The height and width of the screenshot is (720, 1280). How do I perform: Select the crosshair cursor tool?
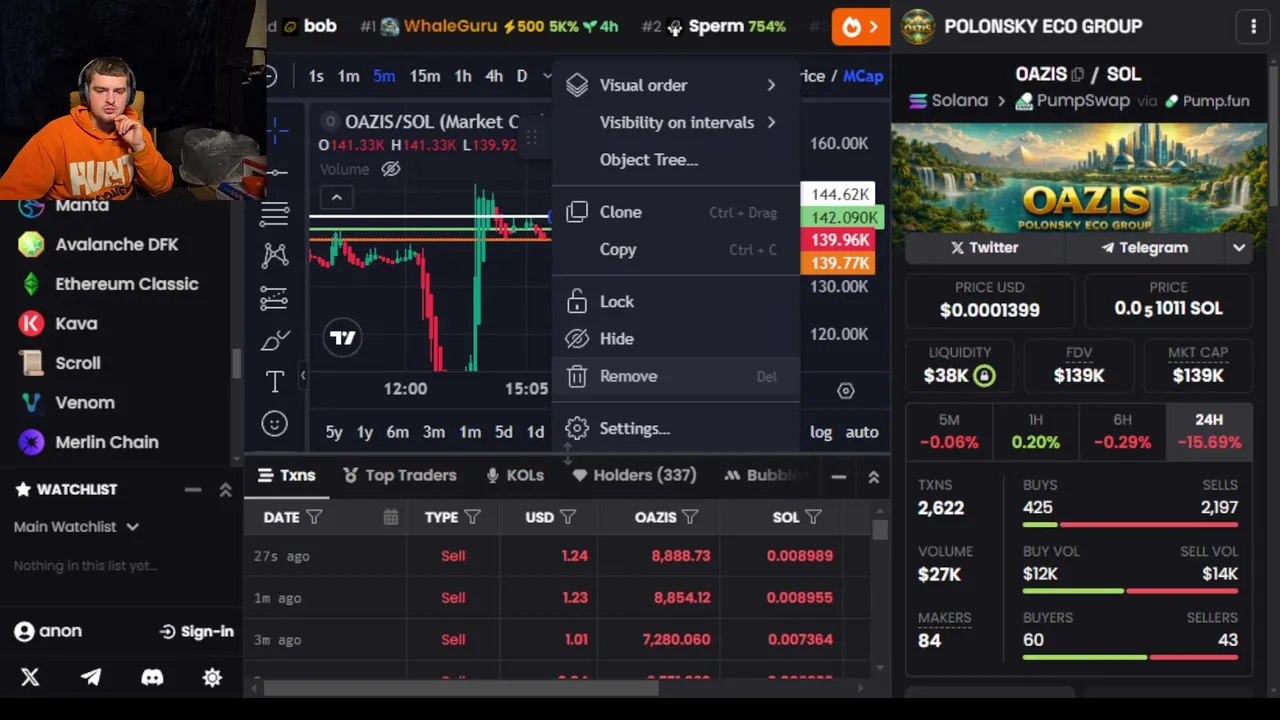point(276,129)
